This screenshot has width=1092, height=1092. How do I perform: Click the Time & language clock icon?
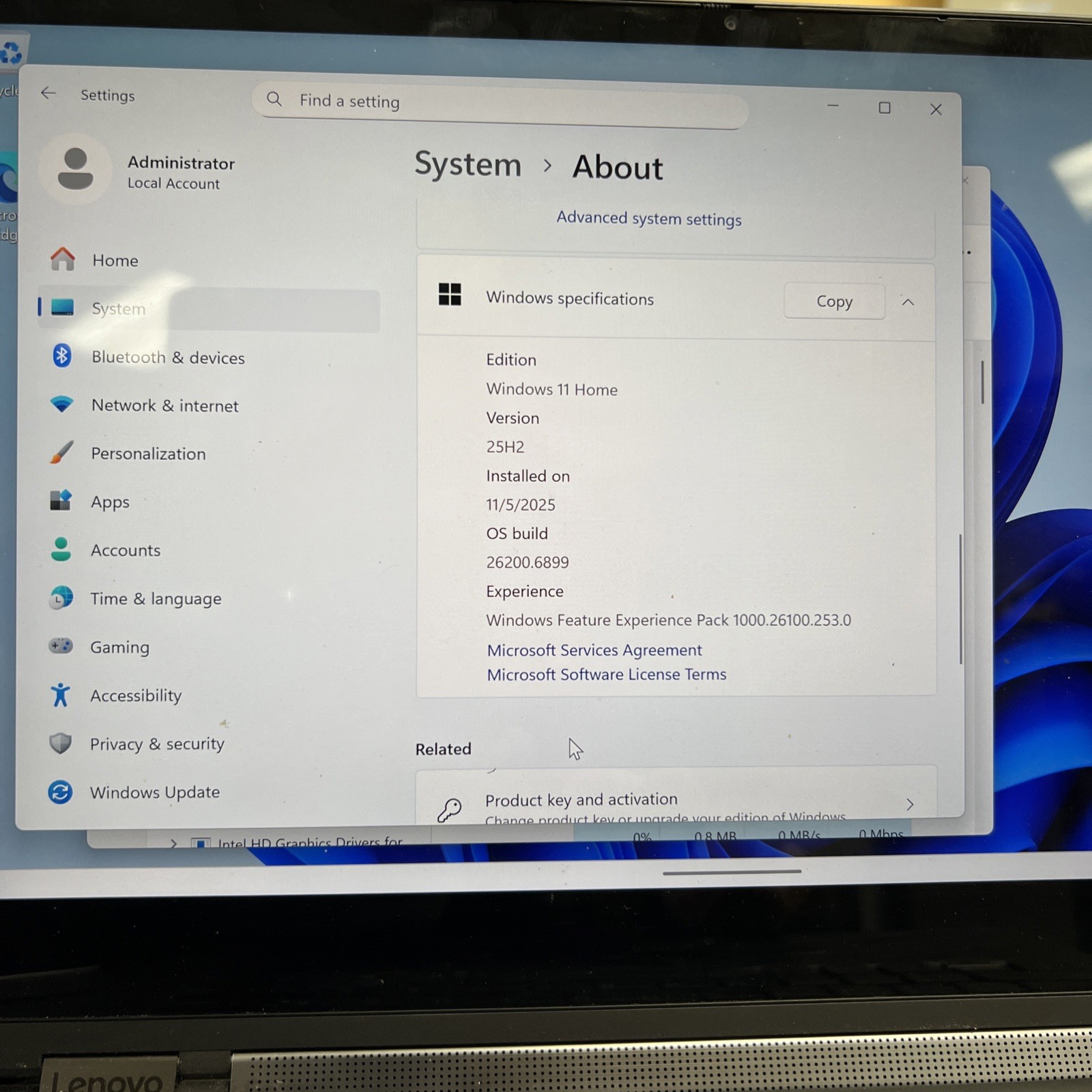[61, 597]
